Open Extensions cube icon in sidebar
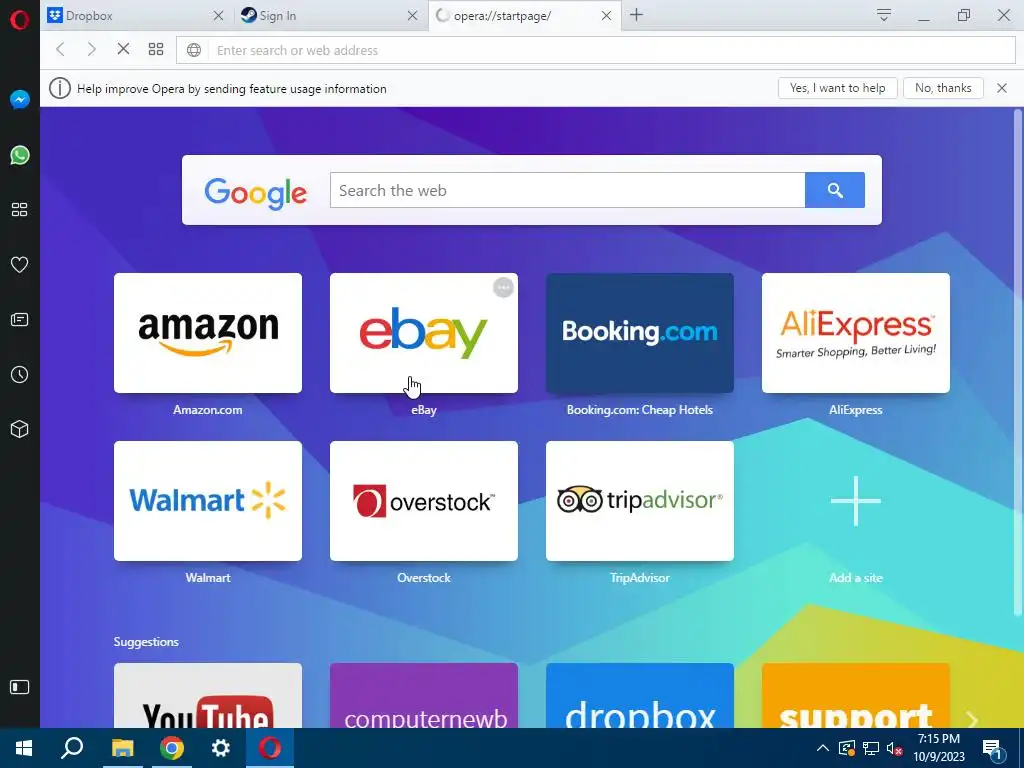 (20, 429)
